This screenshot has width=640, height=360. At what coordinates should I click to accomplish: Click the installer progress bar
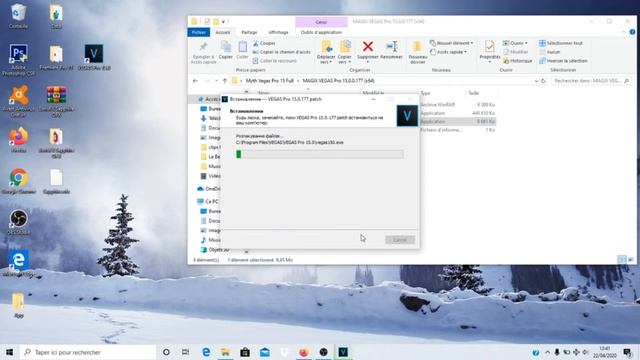[320, 154]
